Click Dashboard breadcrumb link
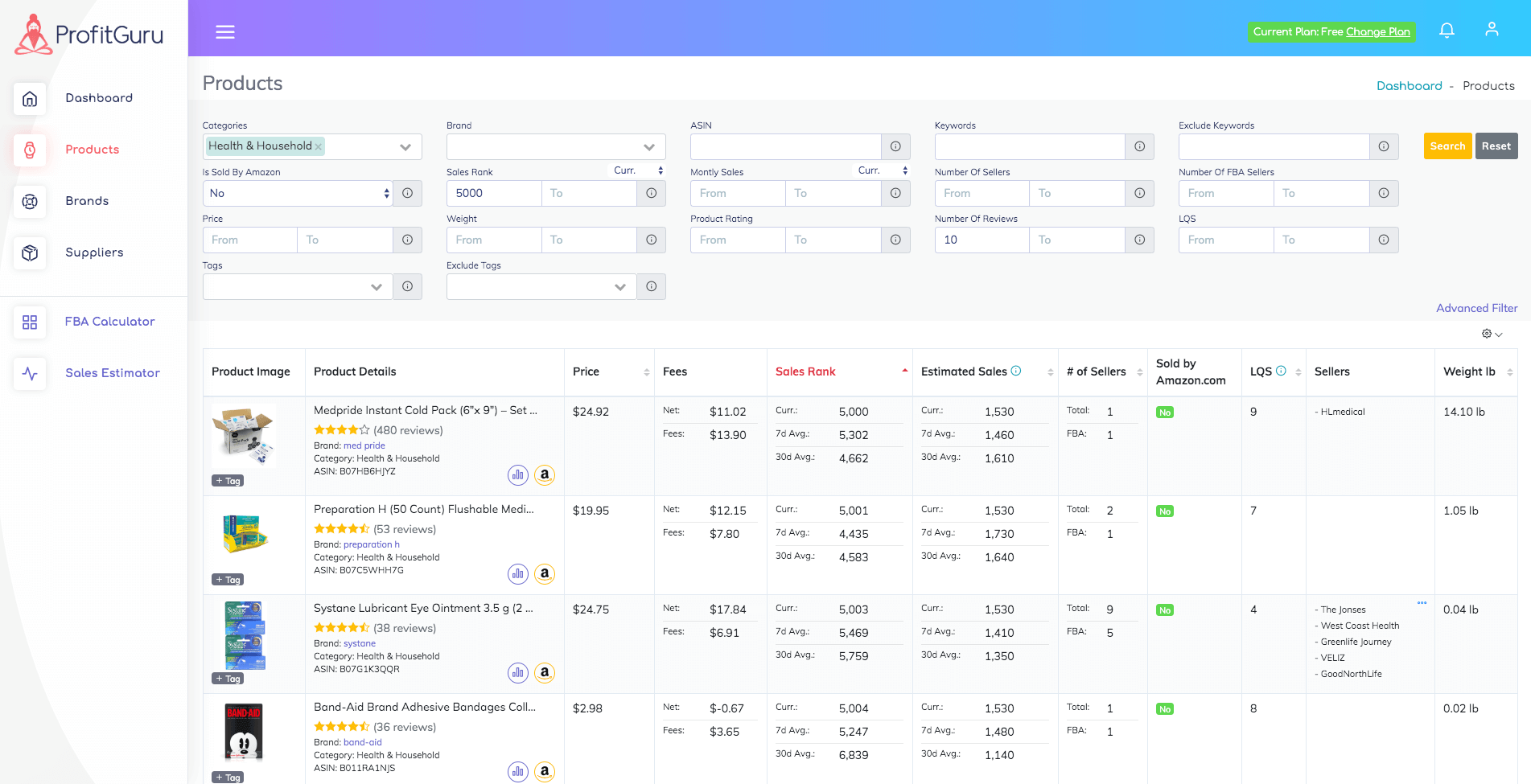The image size is (1531, 784). coord(1409,86)
